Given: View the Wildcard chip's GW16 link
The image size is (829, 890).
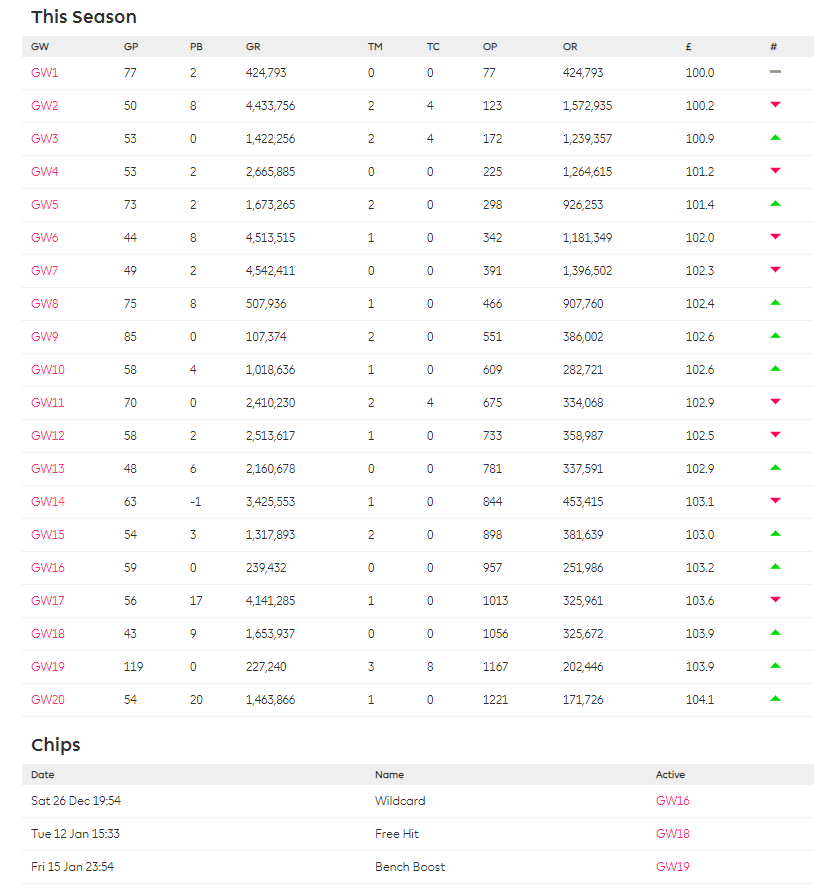Looking at the screenshot, I should pos(672,800).
